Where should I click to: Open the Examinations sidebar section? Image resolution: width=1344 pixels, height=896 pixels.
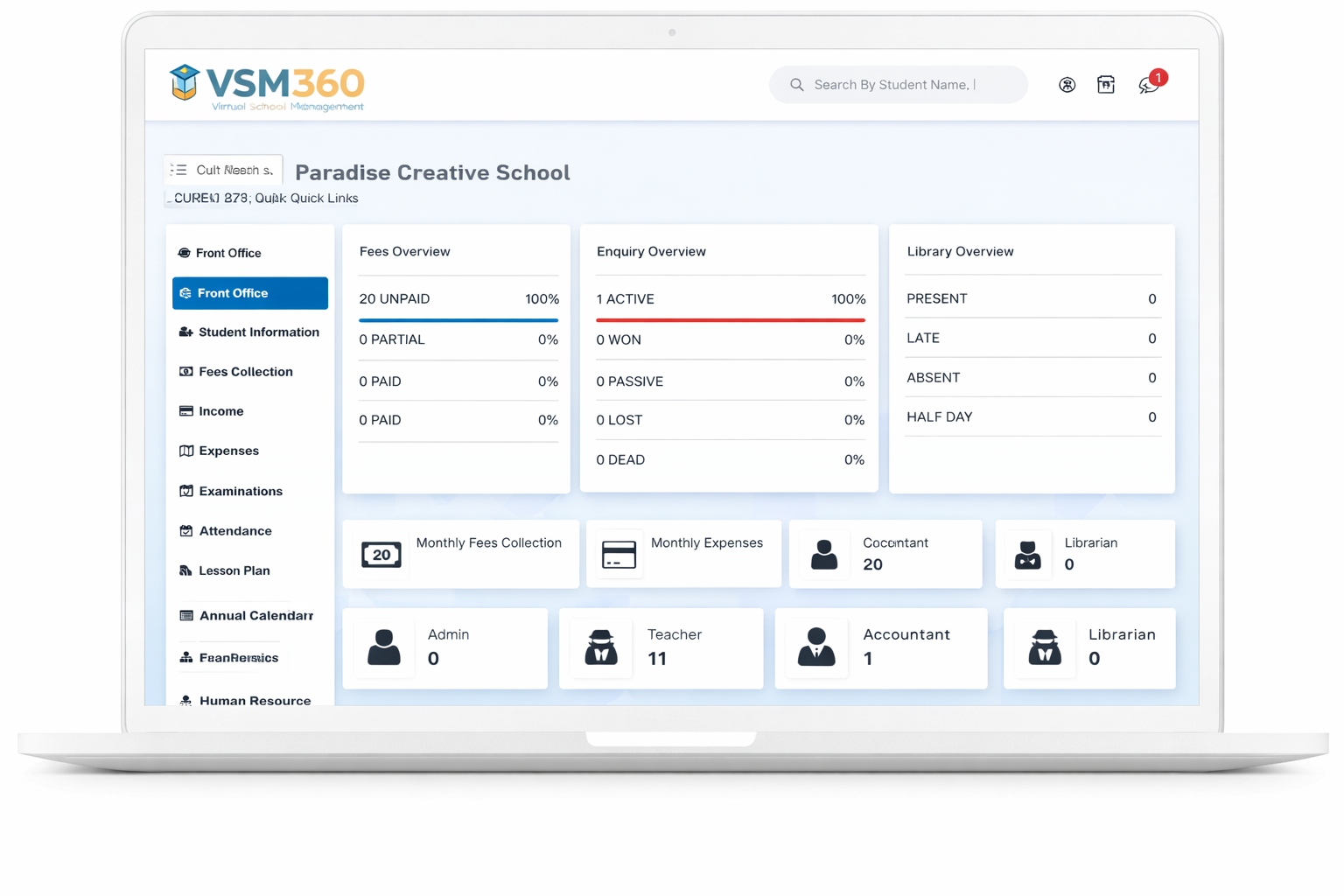[x=240, y=492]
